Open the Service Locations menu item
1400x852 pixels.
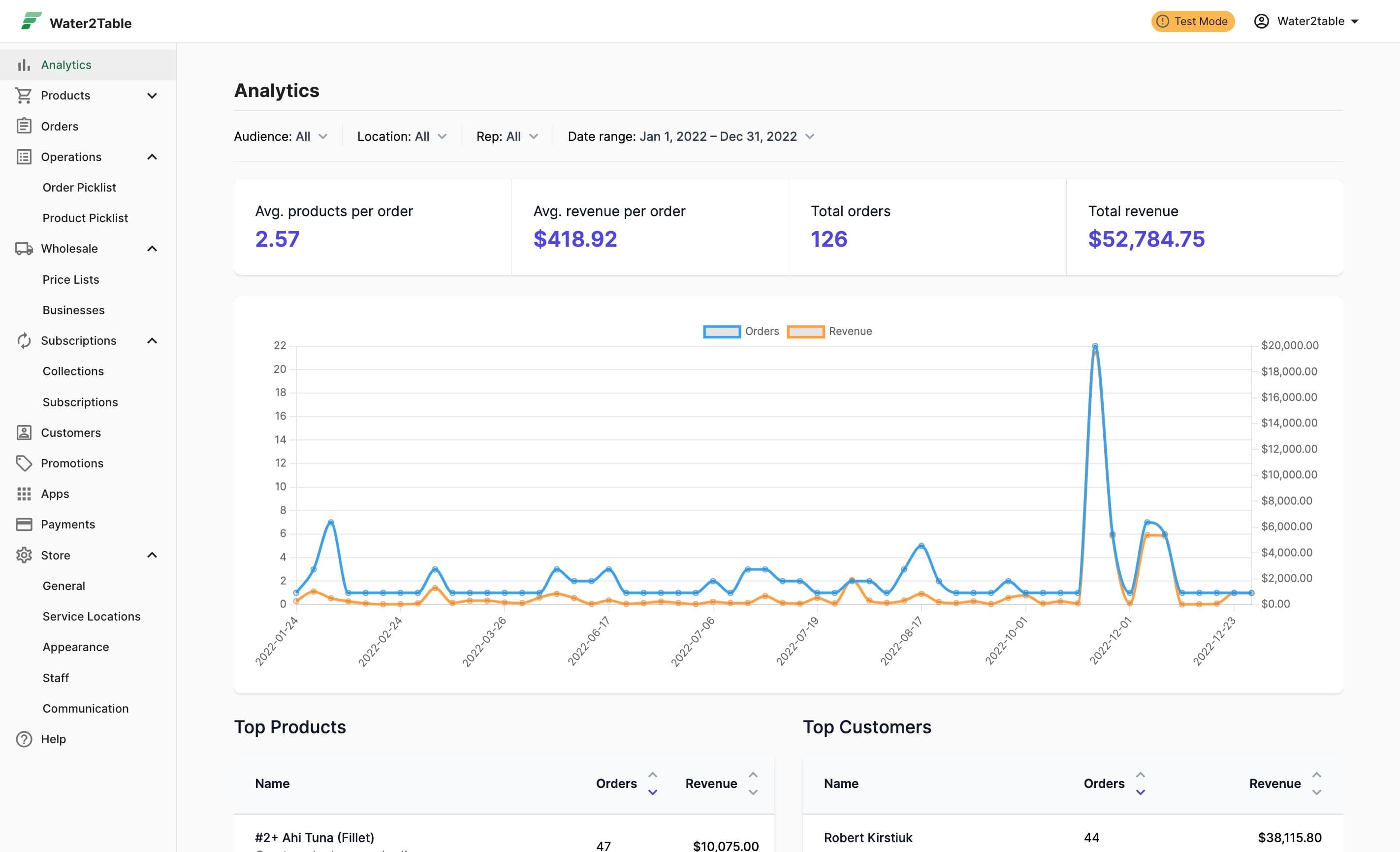92,616
